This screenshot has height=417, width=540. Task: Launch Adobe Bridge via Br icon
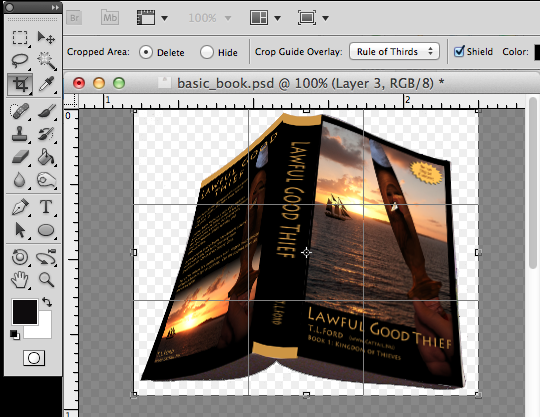(x=74, y=18)
